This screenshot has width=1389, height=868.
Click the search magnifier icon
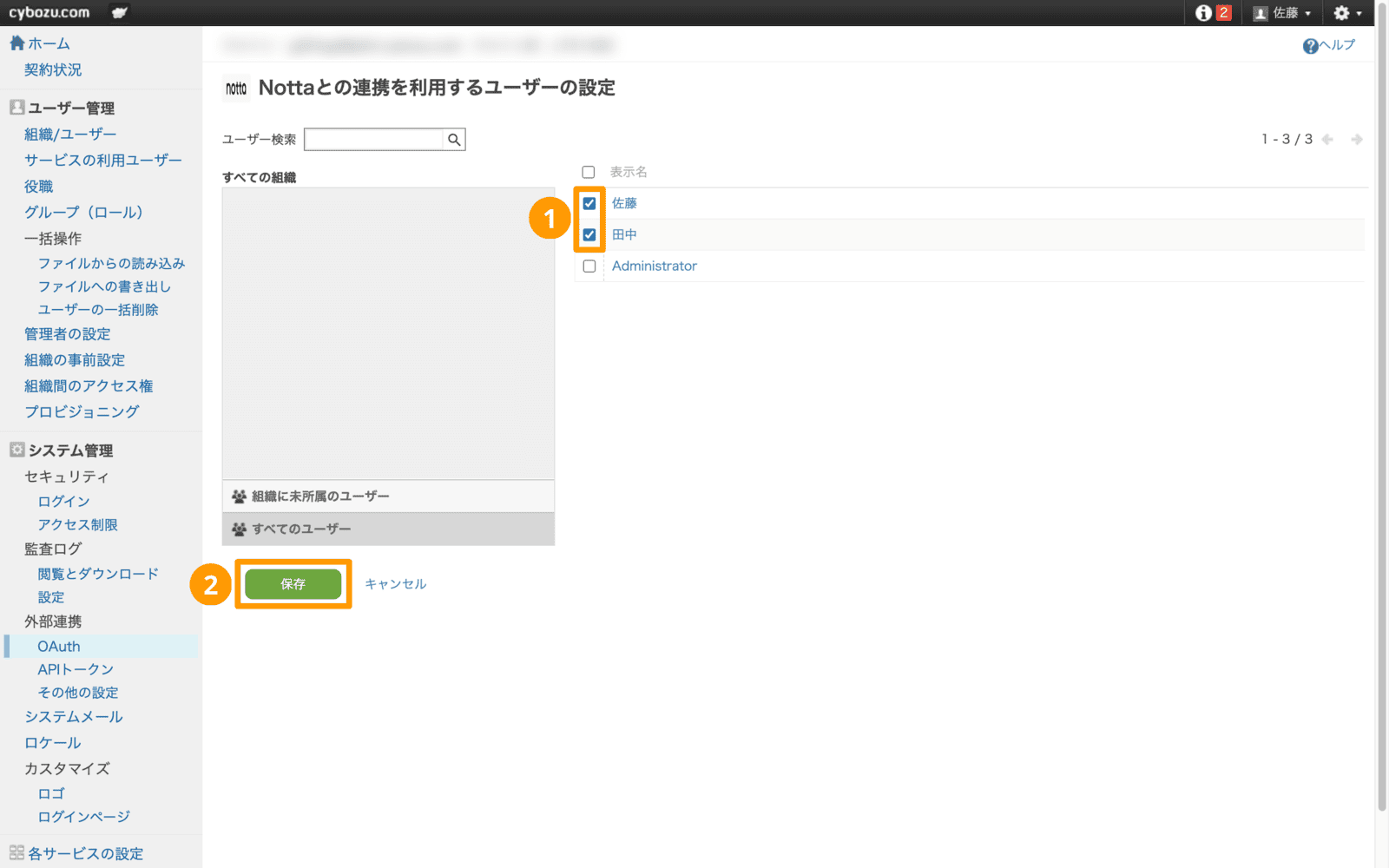tap(454, 140)
